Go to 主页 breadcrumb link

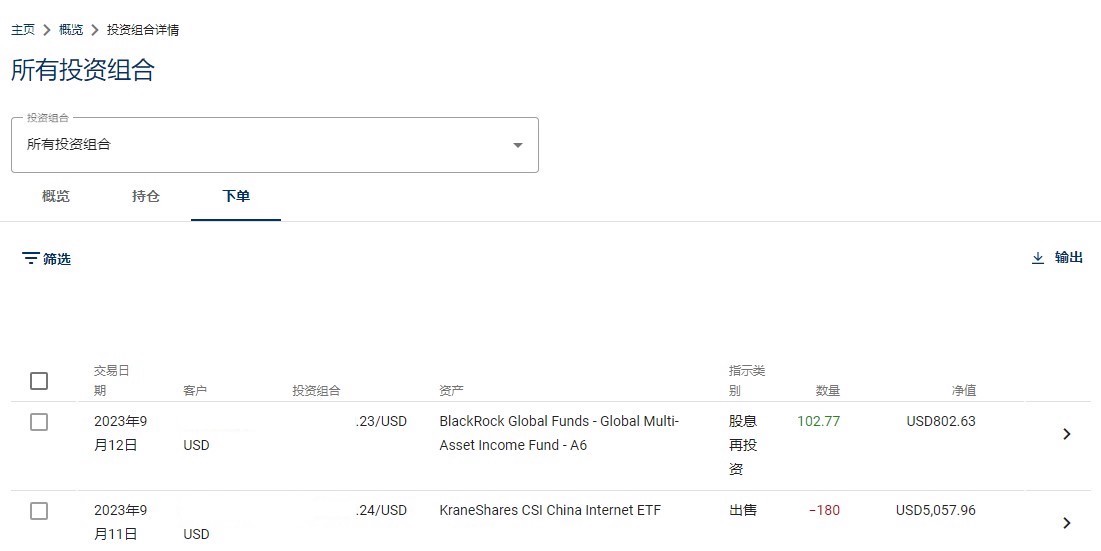point(23,29)
